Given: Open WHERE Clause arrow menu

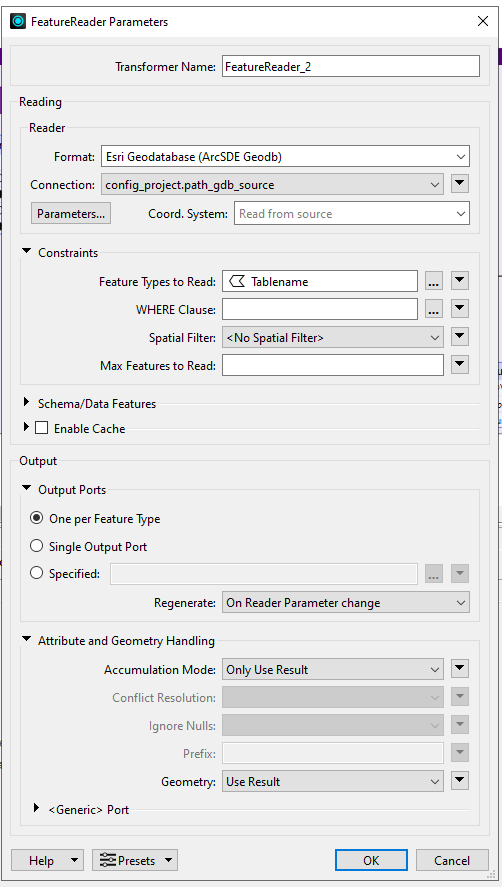Looking at the screenshot, I should (460, 308).
